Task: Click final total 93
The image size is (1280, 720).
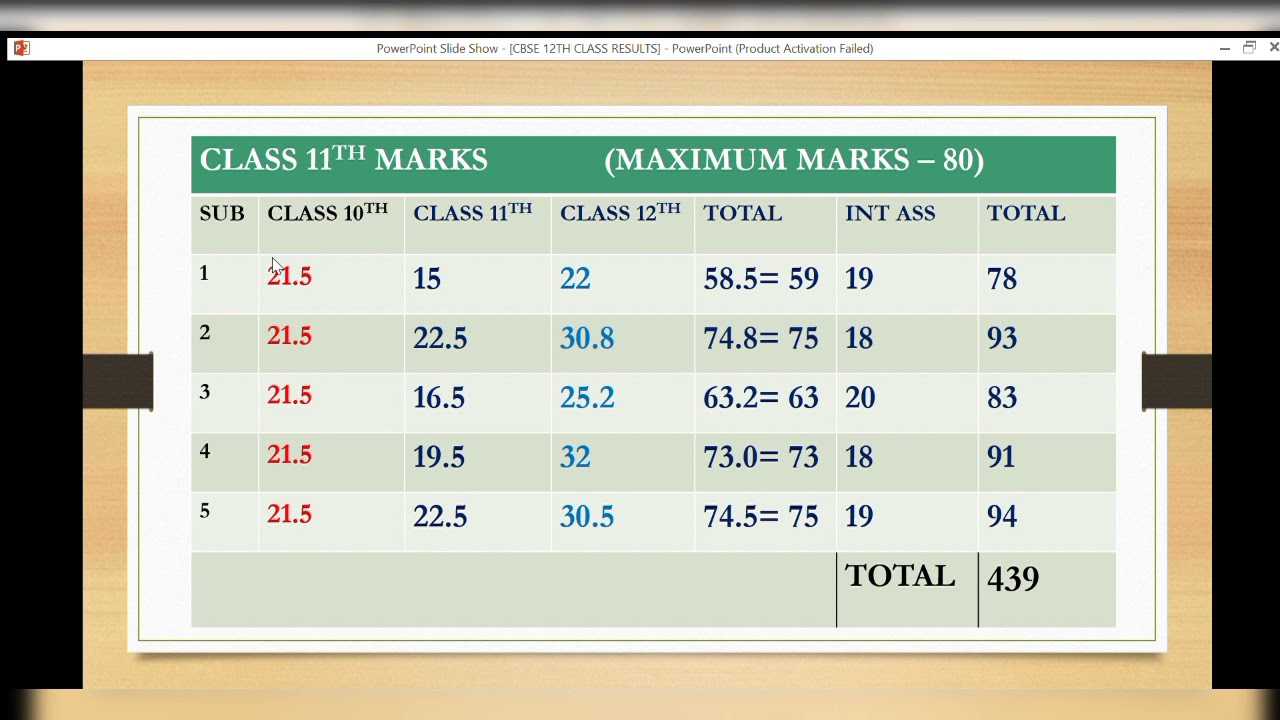Action: pyautogui.click(x=1002, y=338)
